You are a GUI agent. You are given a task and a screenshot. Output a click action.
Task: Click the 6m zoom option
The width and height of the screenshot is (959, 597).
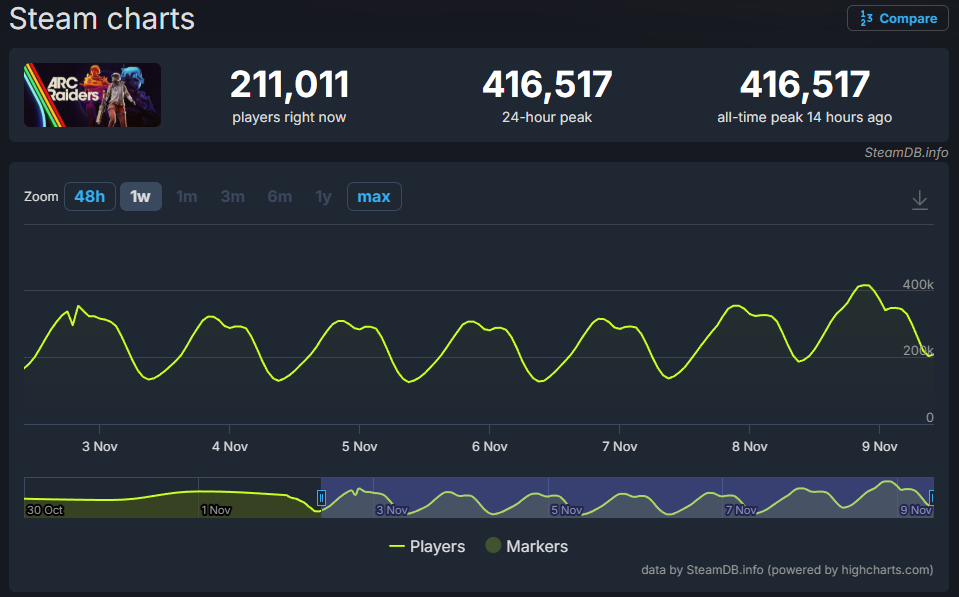coord(280,196)
